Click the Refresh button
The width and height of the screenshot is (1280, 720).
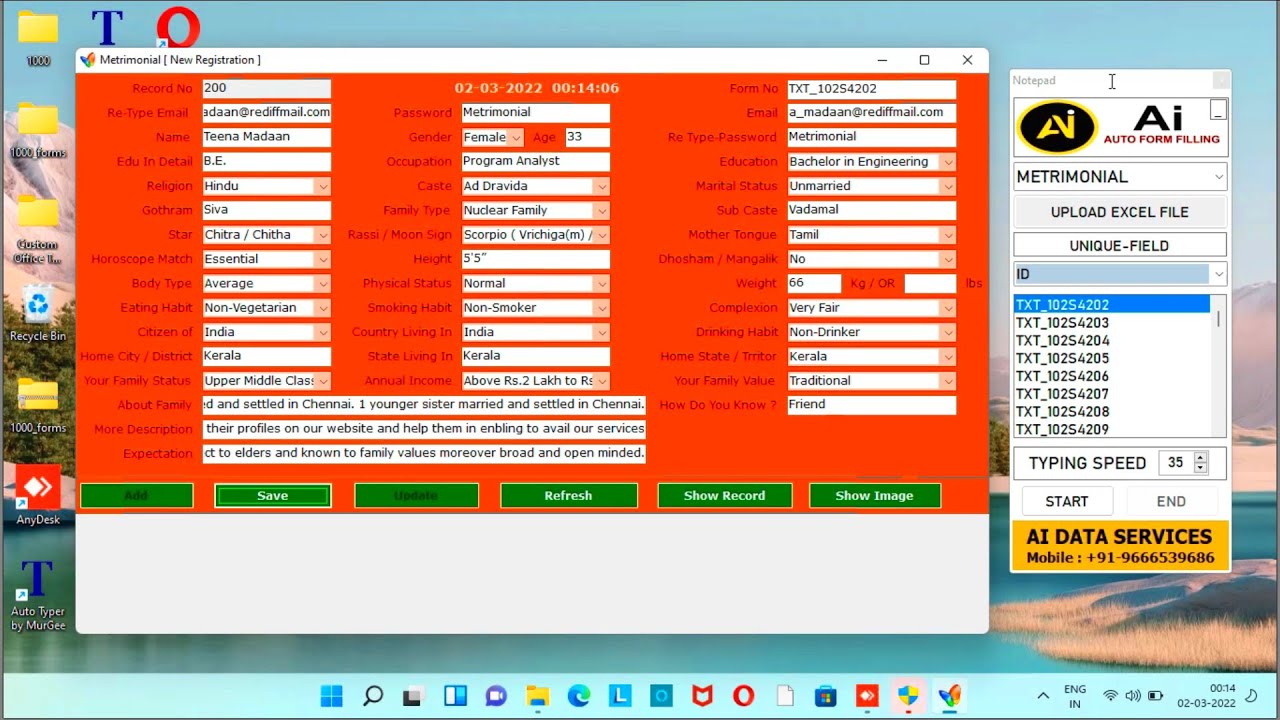click(x=568, y=496)
